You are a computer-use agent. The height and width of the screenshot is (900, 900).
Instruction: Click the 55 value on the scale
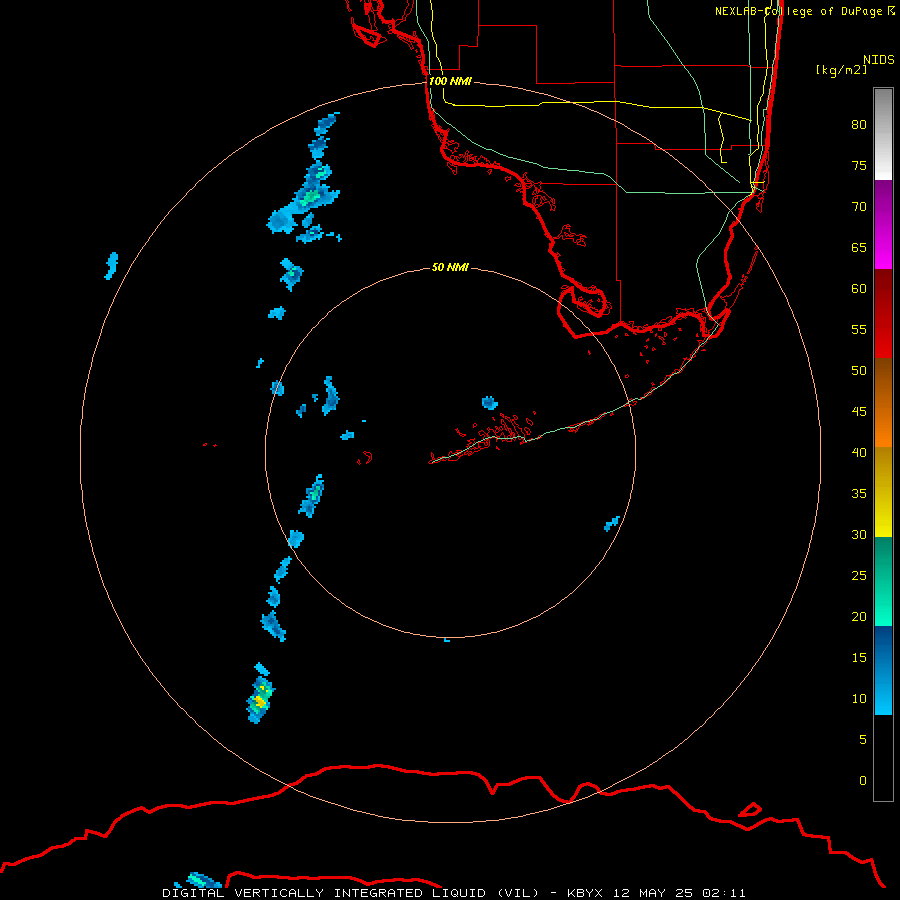pos(859,329)
